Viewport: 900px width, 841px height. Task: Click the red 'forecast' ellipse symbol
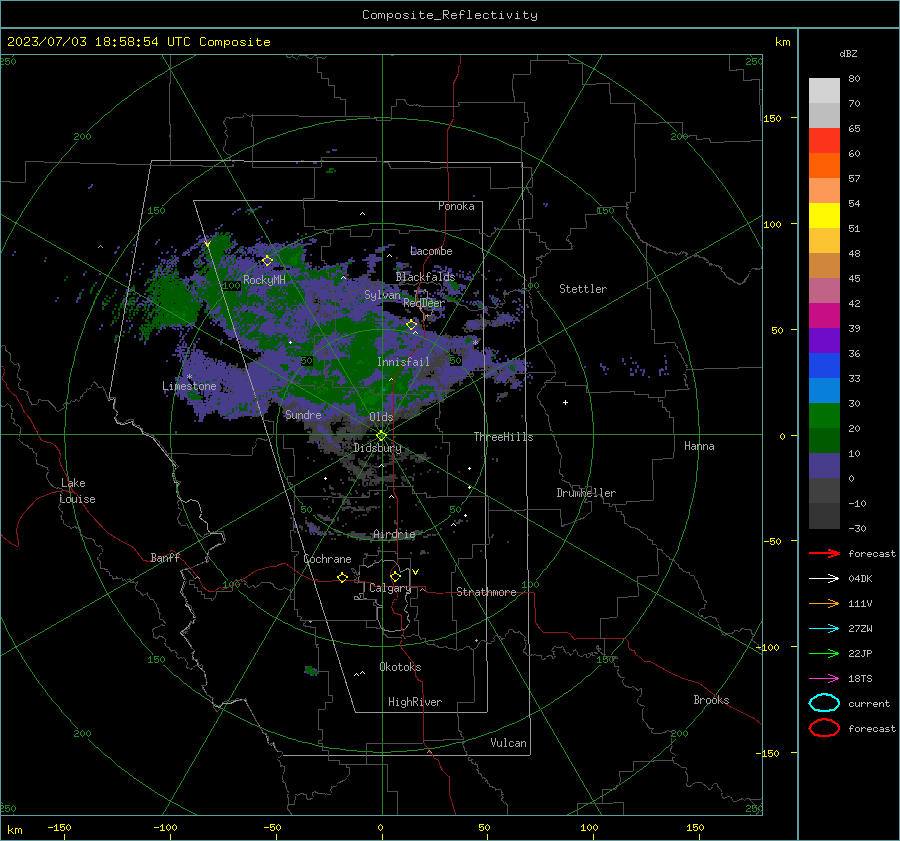tap(824, 728)
